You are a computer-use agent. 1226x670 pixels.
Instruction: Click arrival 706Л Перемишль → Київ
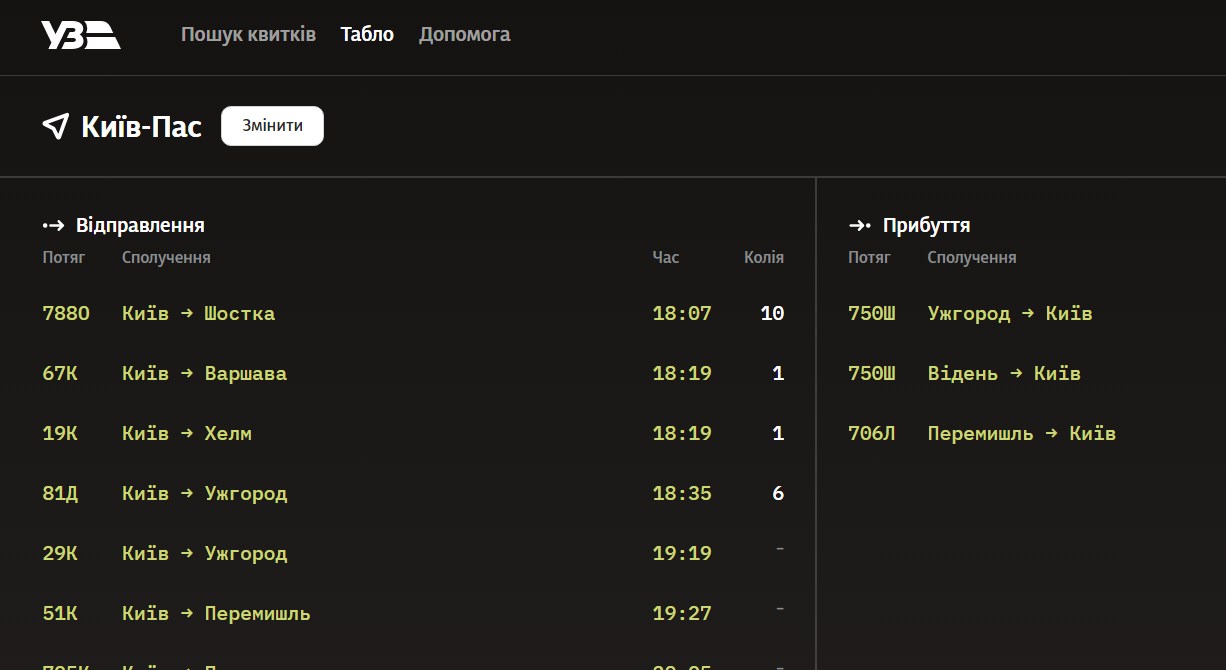(1021, 434)
